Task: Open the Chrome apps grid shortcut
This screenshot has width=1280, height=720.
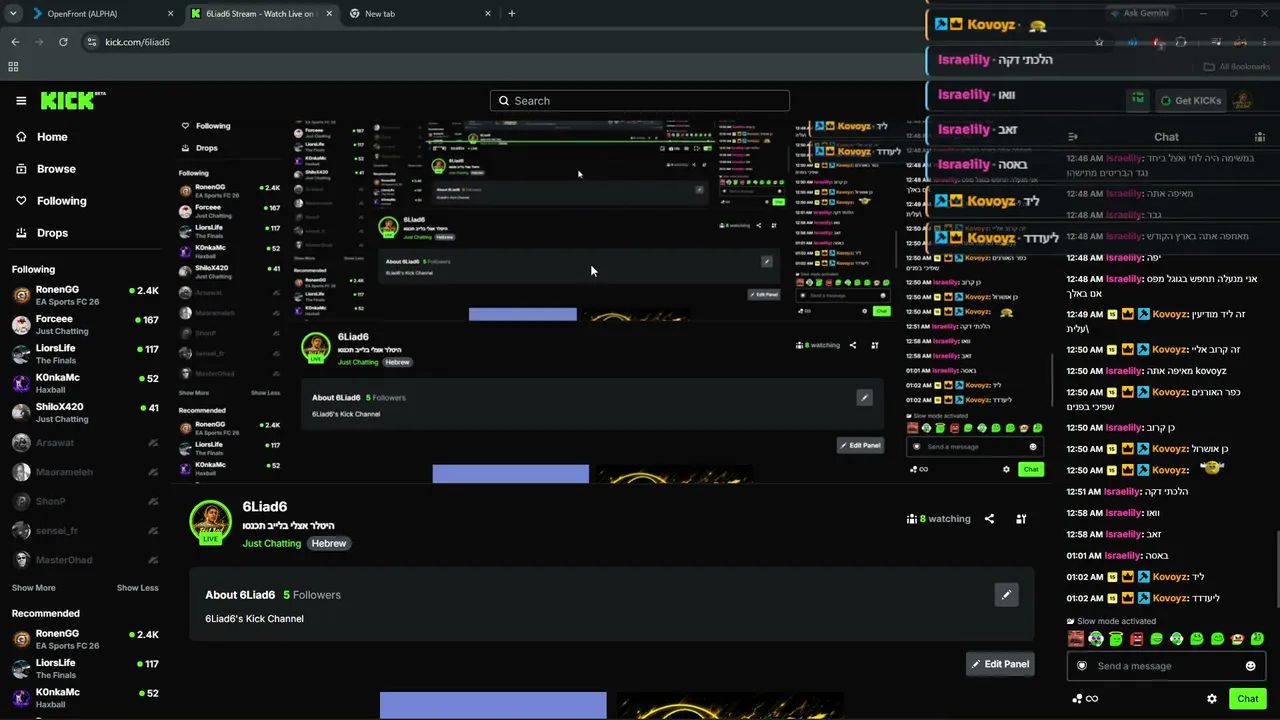Action: tap(13, 67)
